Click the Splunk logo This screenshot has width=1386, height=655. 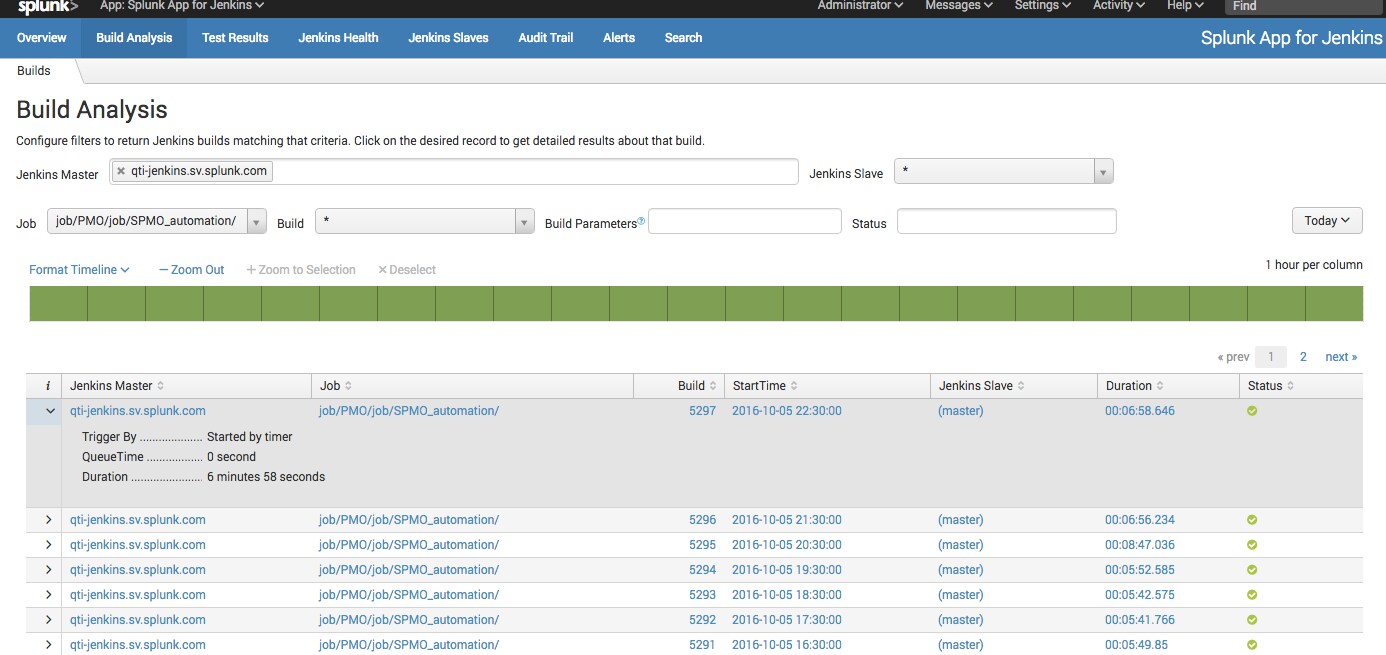[x=48, y=7]
